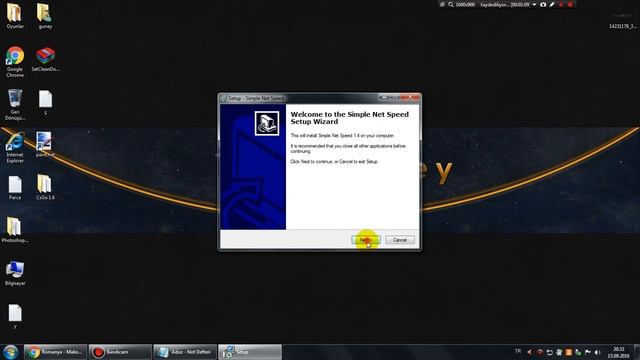640x360 pixels.
Task: Click the orange tray icon
Action: coord(569,352)
